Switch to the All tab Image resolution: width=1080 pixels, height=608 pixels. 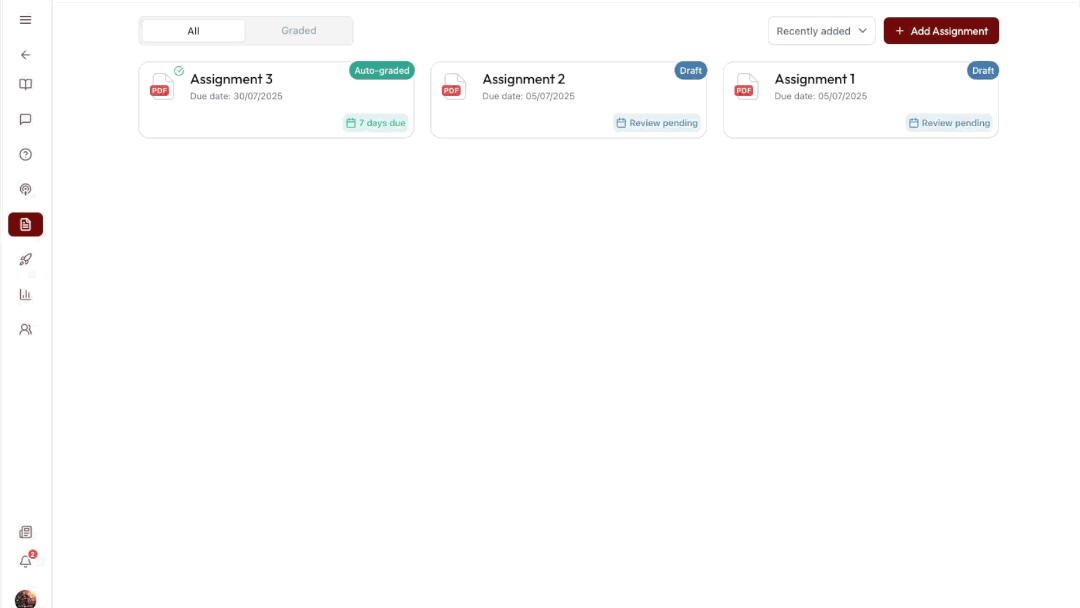point(193,31)
